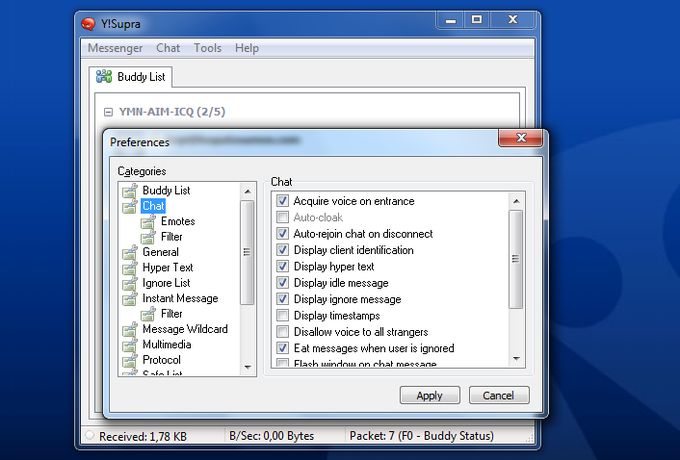The height and width of the screenshot is (460, 680).
Task: Select General category
Action: tap(160, 252)
